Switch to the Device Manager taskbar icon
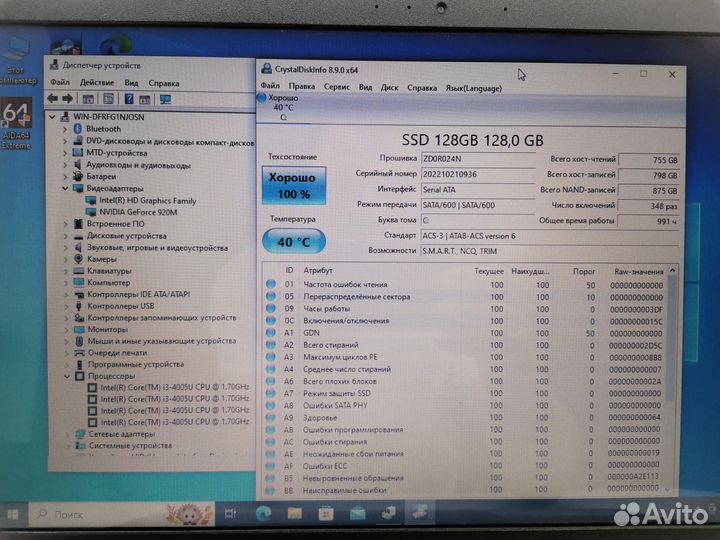This screenshot has width=720, height=540. 388,513
